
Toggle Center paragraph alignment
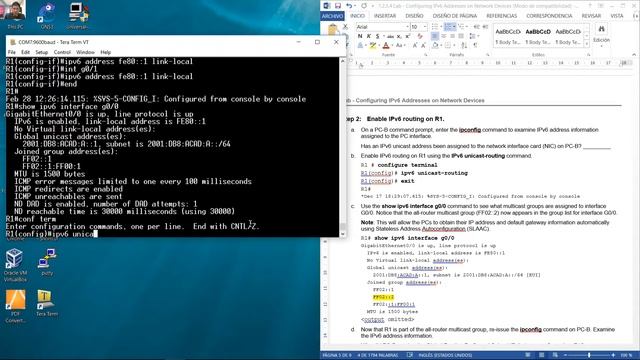point(444,36)
